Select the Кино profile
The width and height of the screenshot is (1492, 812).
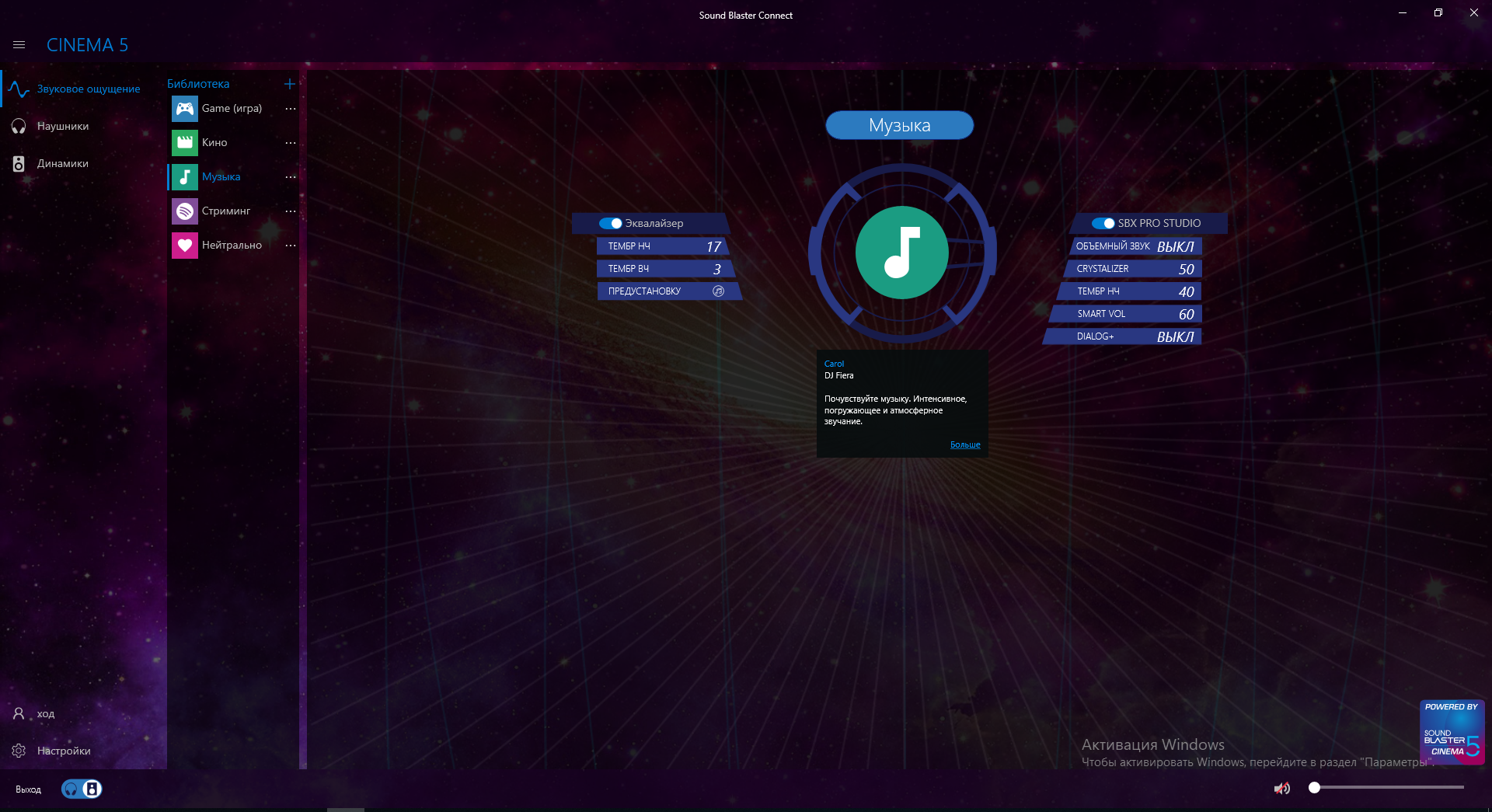[214, 143]
